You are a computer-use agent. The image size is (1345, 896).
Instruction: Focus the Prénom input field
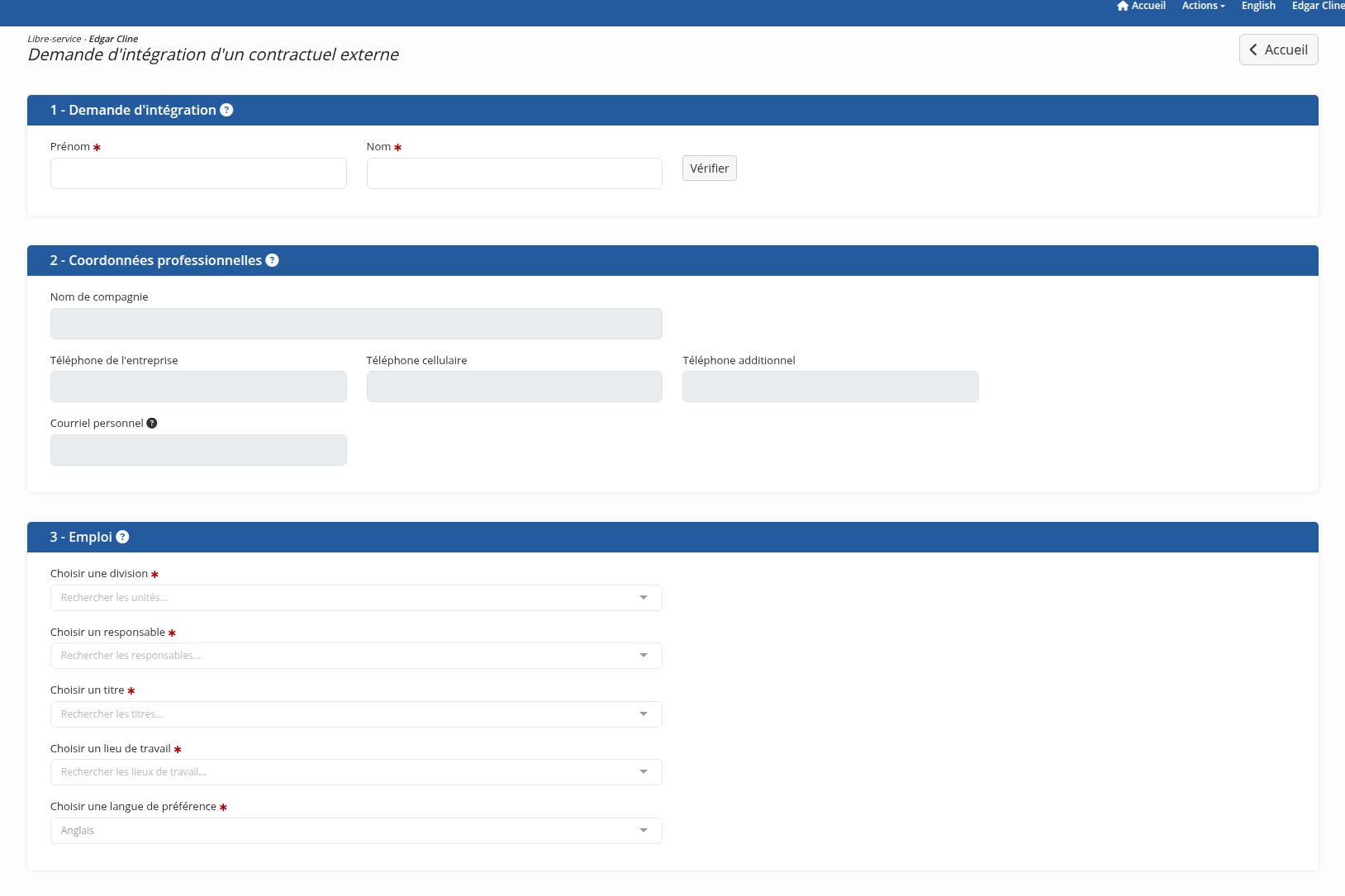click(198, 173)
